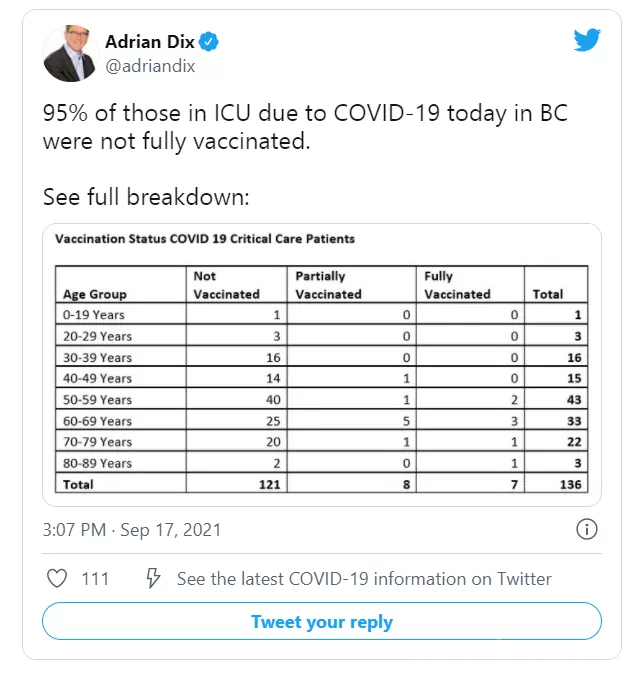Click the 111 likes count
This screenshot has height=675, width=637.
pyautogui.click(x=95, y=578)
